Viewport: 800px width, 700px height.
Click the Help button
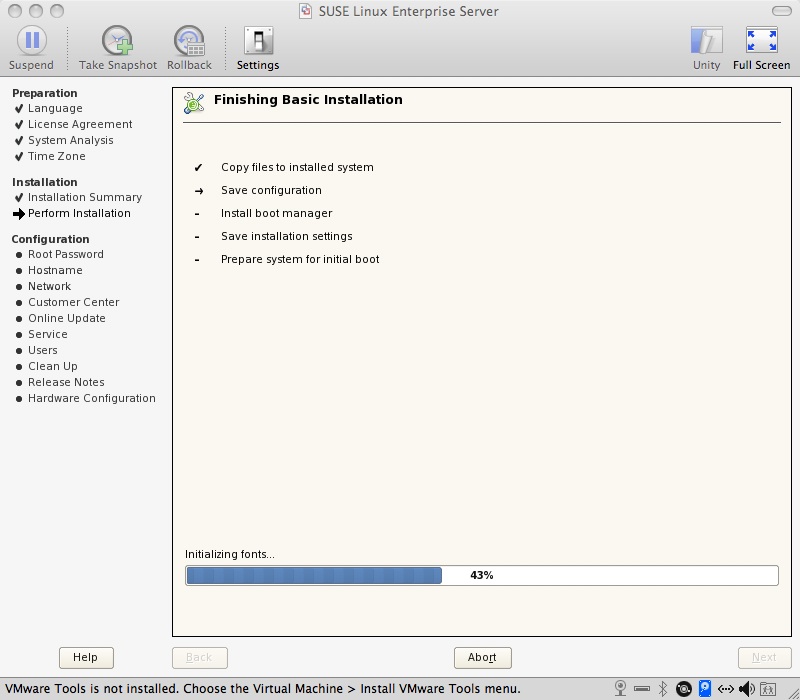(x=86, y=657)
